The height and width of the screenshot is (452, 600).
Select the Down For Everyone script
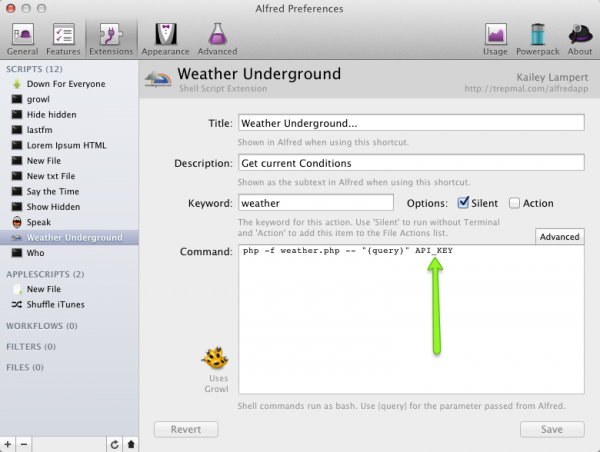[69, 84]
